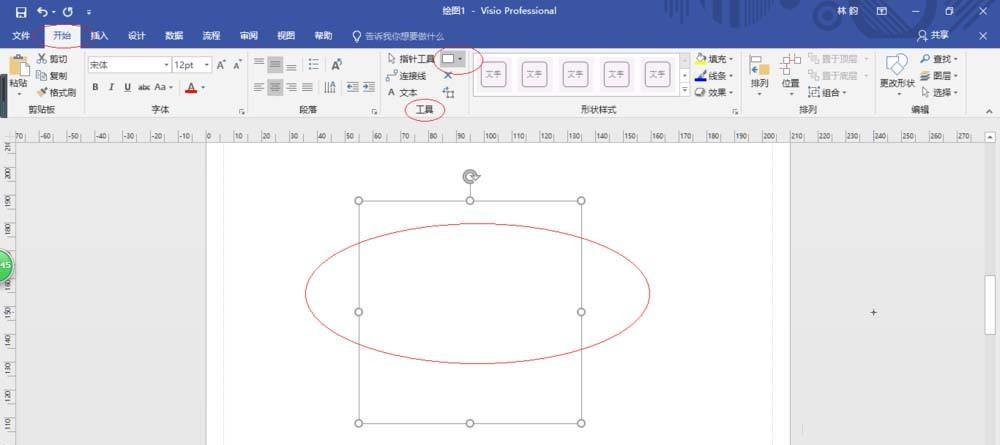Open the Fill (填充) dropdown

[714, 59]
